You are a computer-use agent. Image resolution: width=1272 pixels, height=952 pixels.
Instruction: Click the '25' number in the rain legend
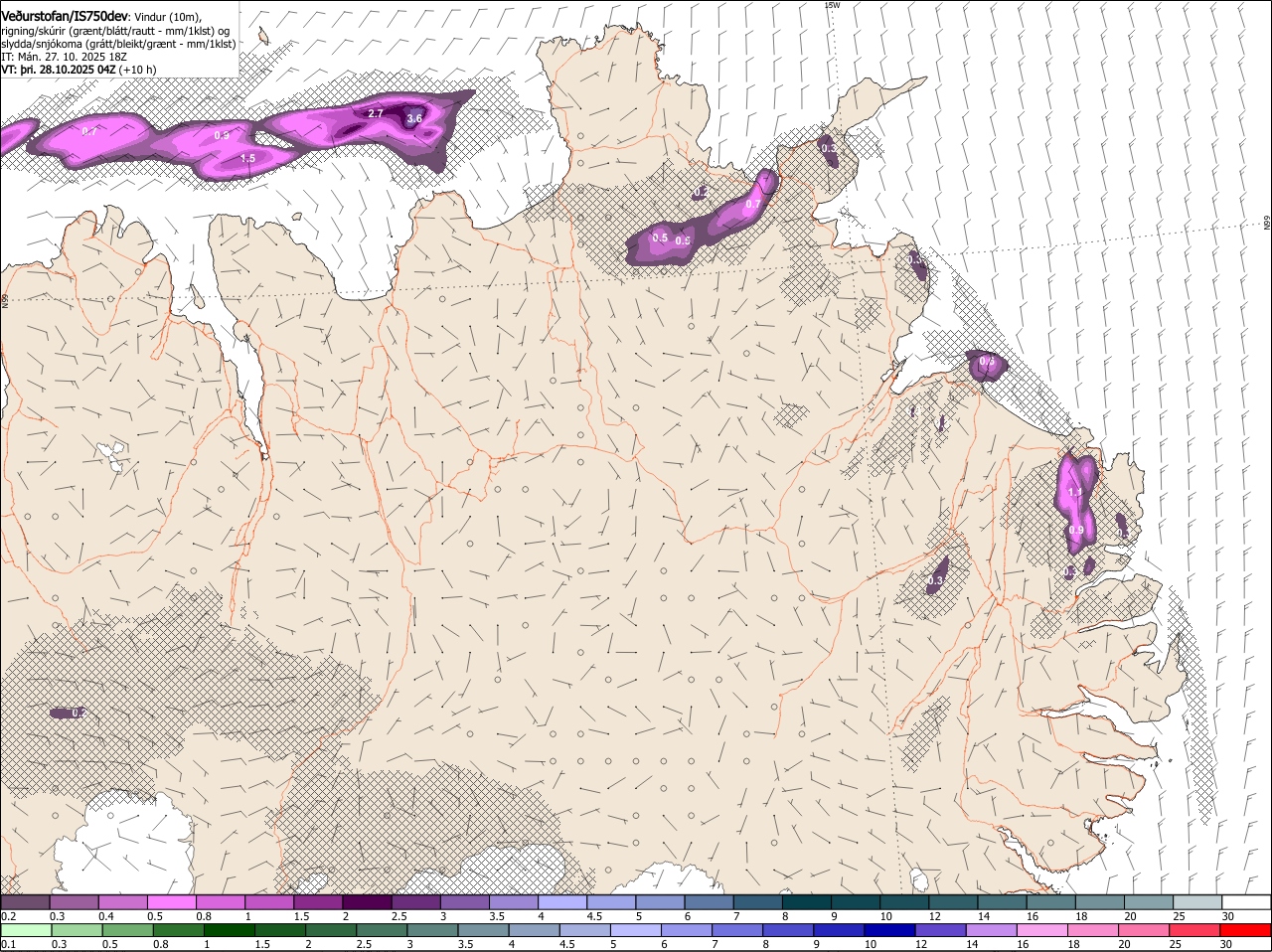point(1175,944)
